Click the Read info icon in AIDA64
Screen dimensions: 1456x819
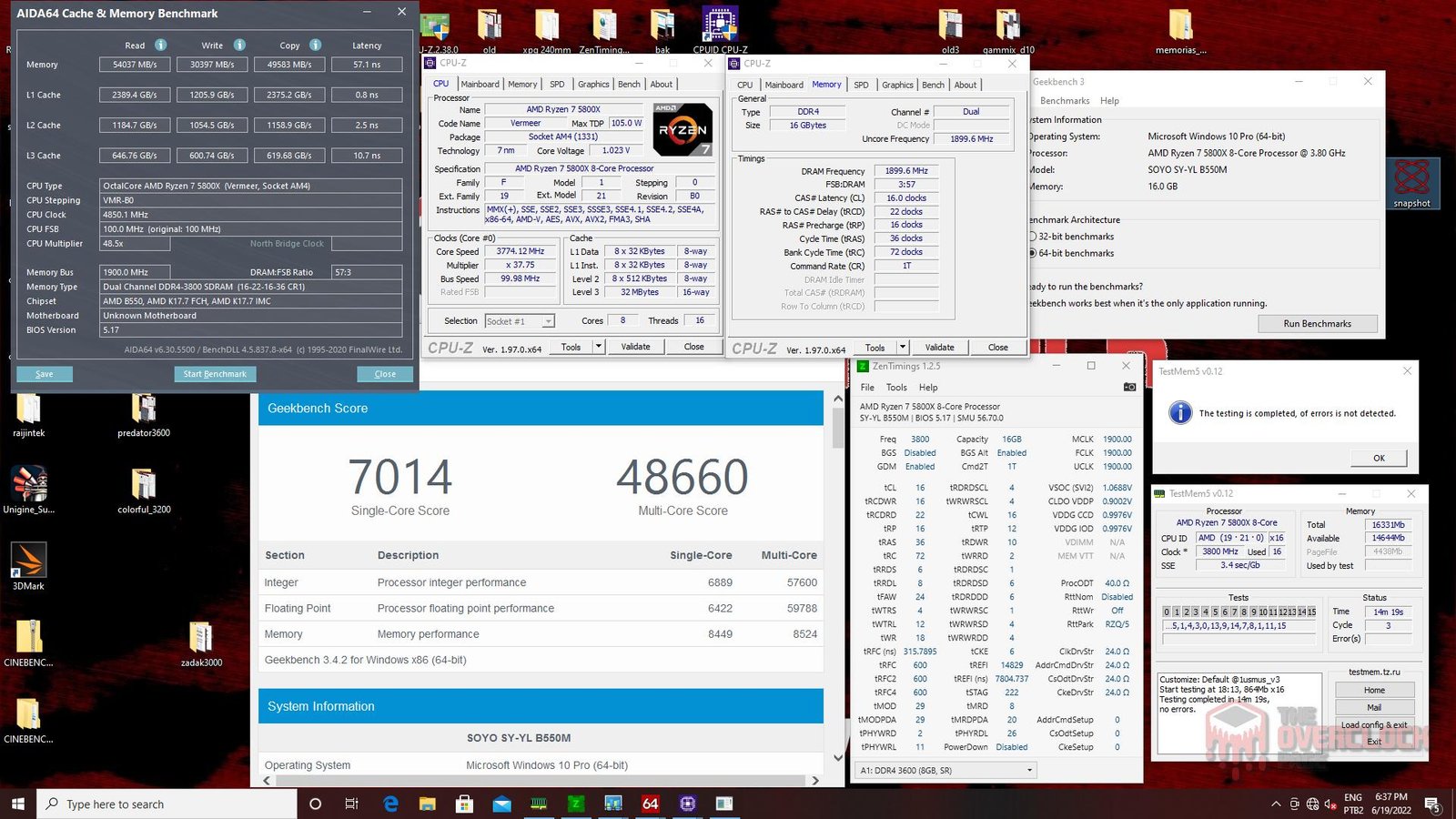tap(161, 45)
